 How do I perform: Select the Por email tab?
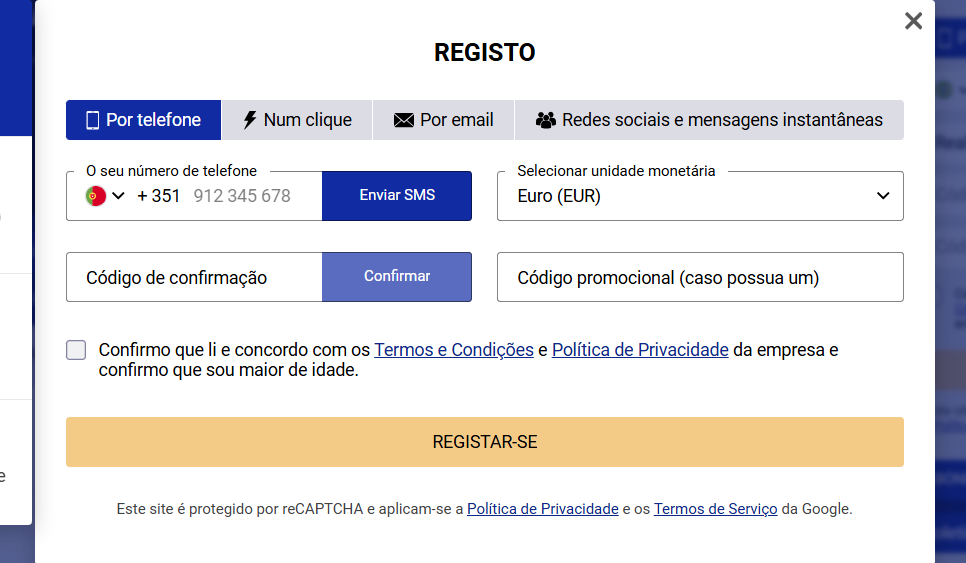point(443,120)
